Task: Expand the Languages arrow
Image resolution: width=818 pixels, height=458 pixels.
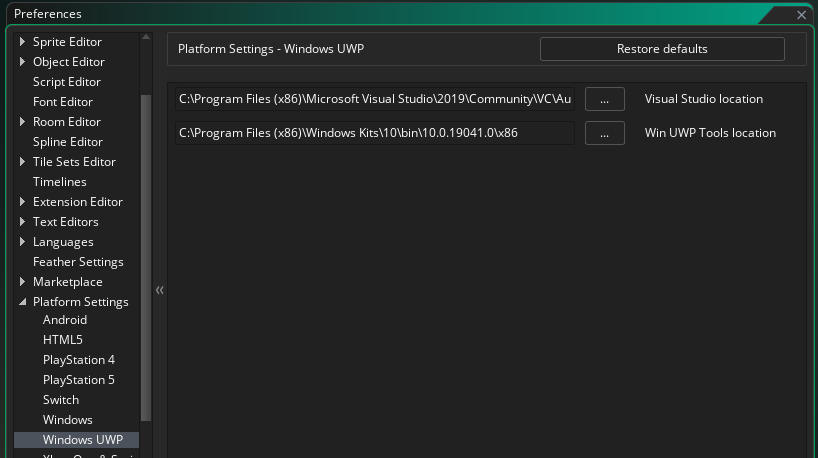Action: [23, 242]
